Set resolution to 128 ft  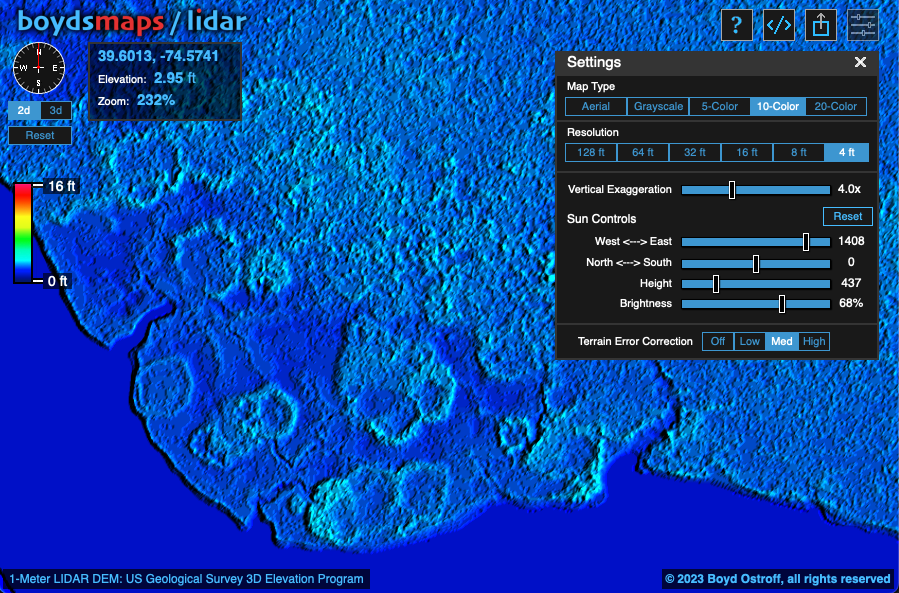[x=591, y=152]
